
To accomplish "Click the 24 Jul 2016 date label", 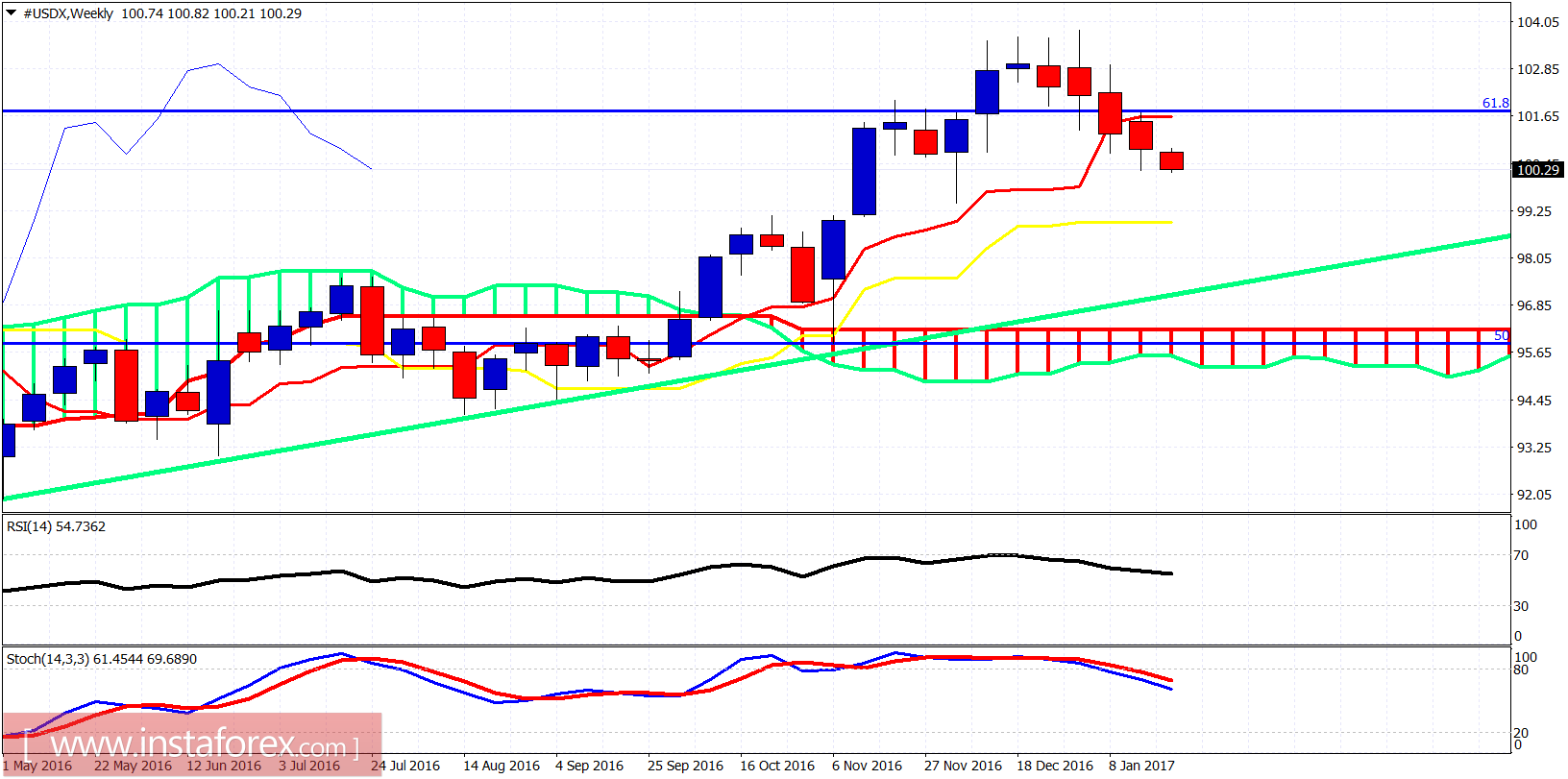I will coord(405,766).
